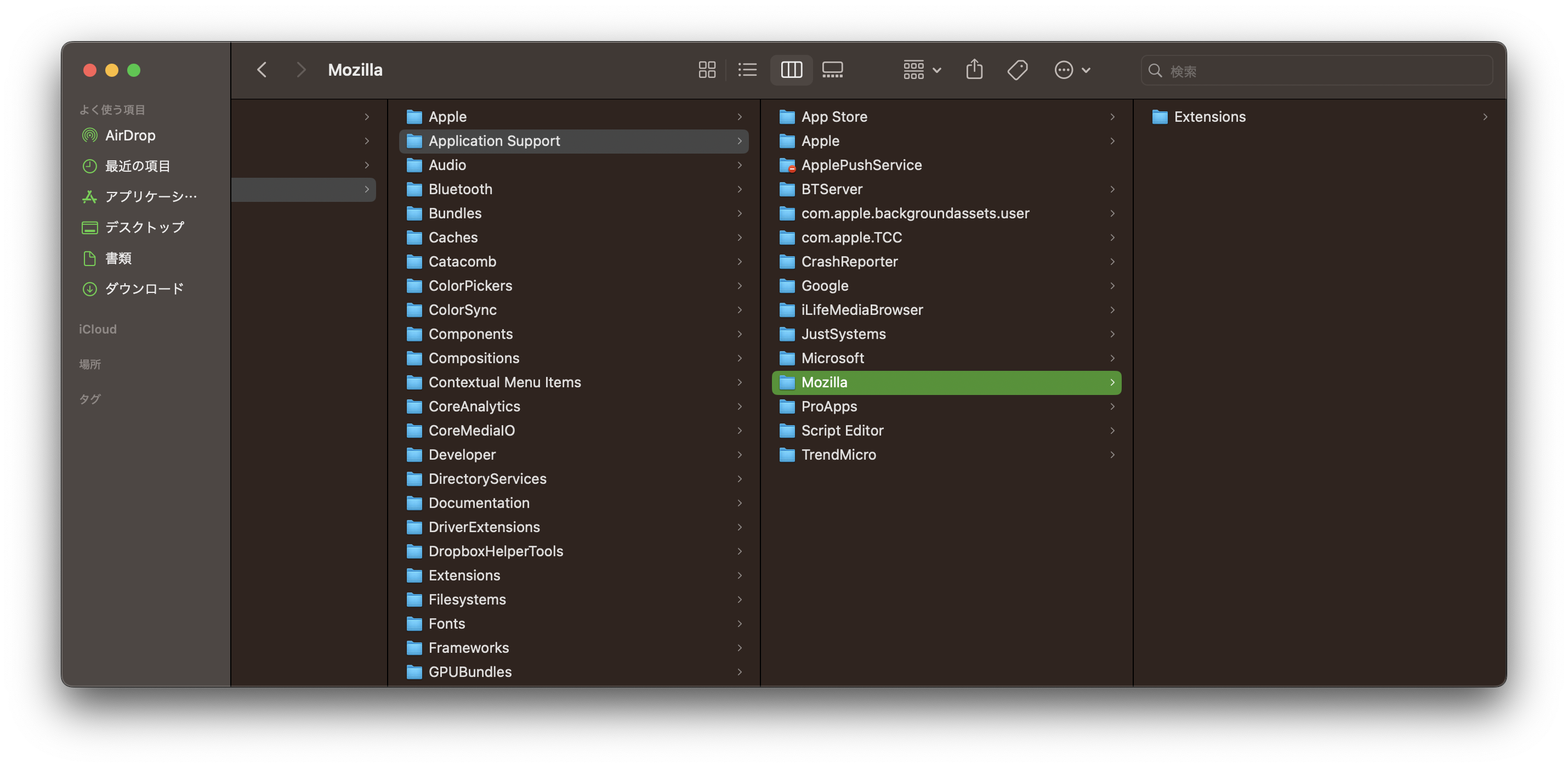Select the TrendMicro folder icon

coord(787,455)
